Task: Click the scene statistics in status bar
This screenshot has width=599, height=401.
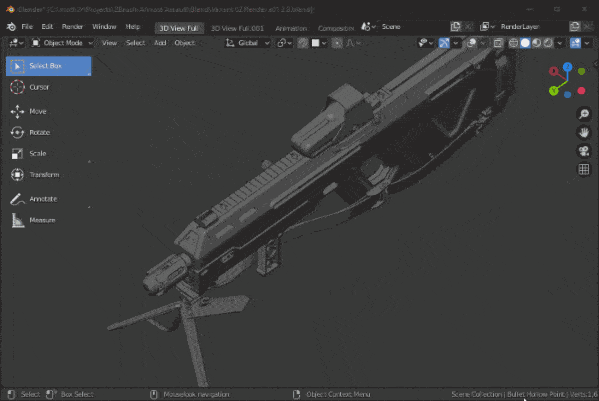Action: click(524, 394)
